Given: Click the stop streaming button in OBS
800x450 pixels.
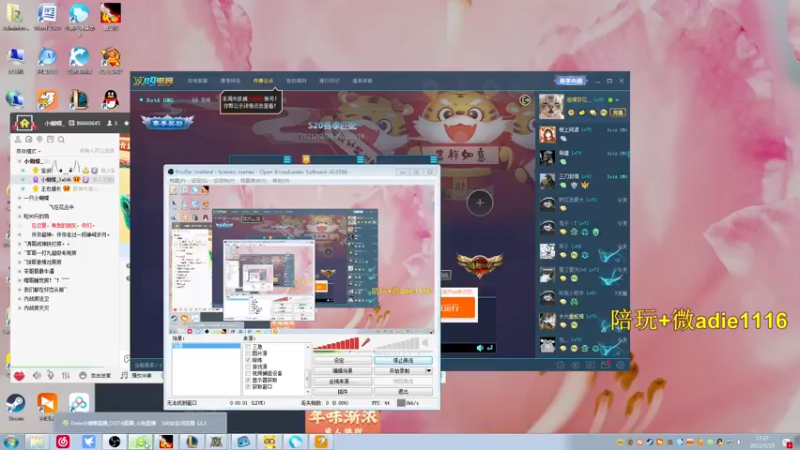Looking at the screenshot, I should coord(403,361).
